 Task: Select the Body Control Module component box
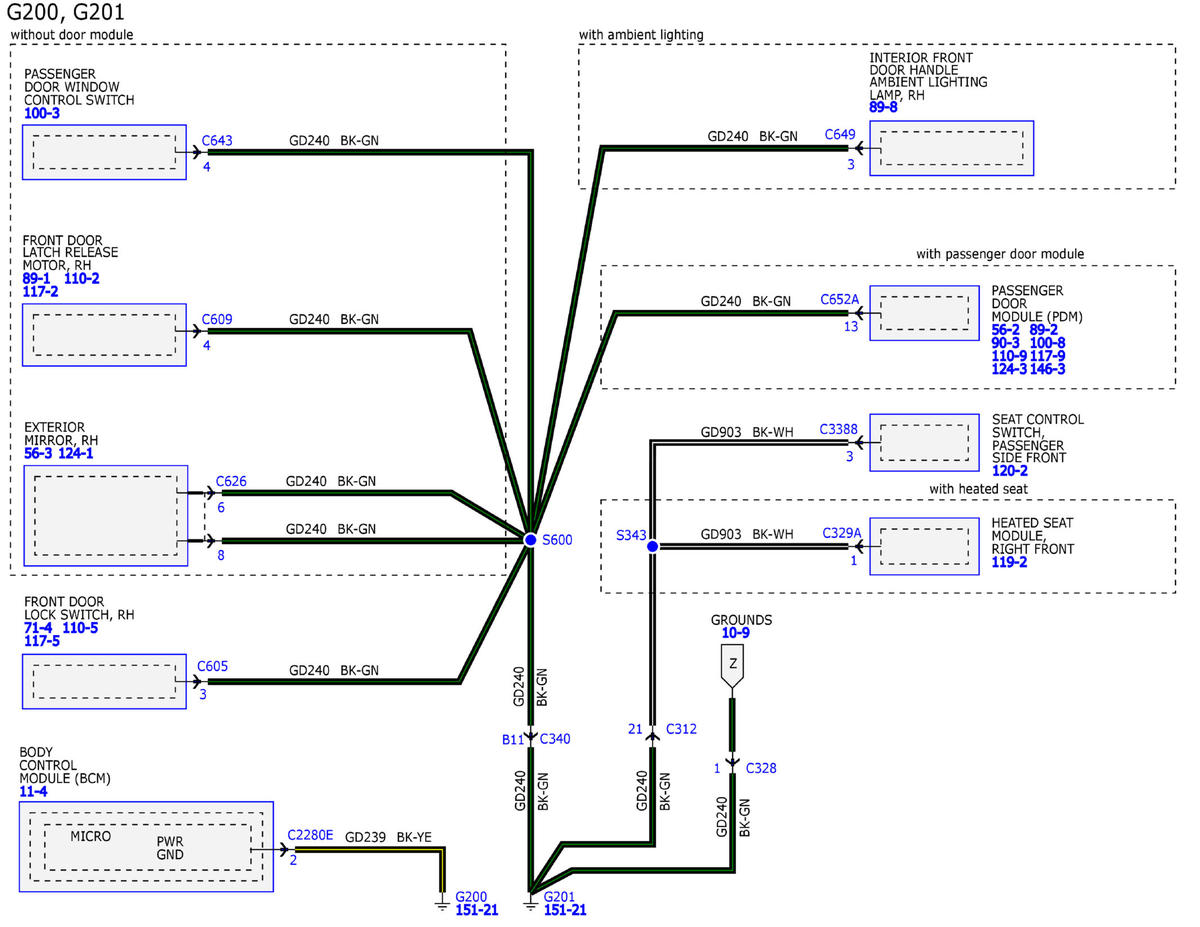point(146,846)
